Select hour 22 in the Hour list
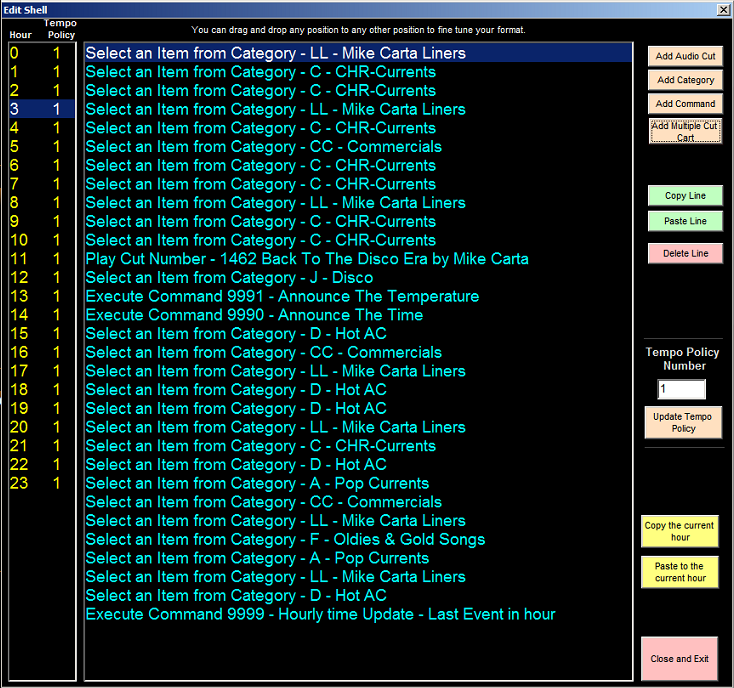Image resolution: width=734 pixels, height=688 pixels. (42, 465)
